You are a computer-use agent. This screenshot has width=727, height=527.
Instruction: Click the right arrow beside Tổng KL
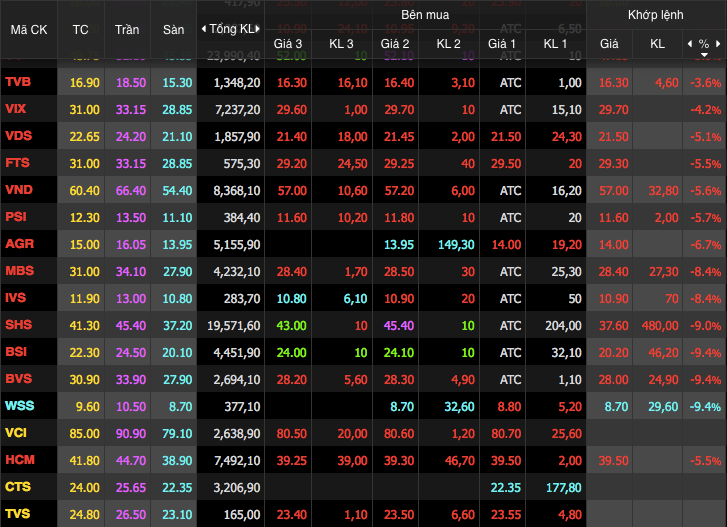click(260, 28)
